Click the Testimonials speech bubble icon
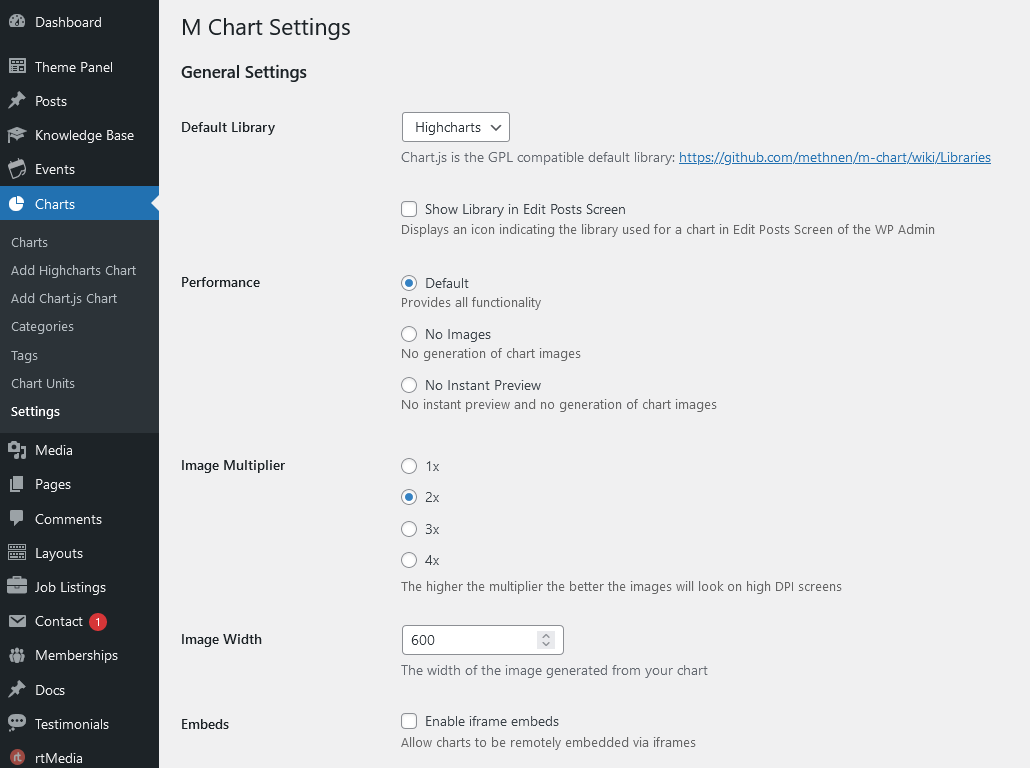 coord(17,723)
